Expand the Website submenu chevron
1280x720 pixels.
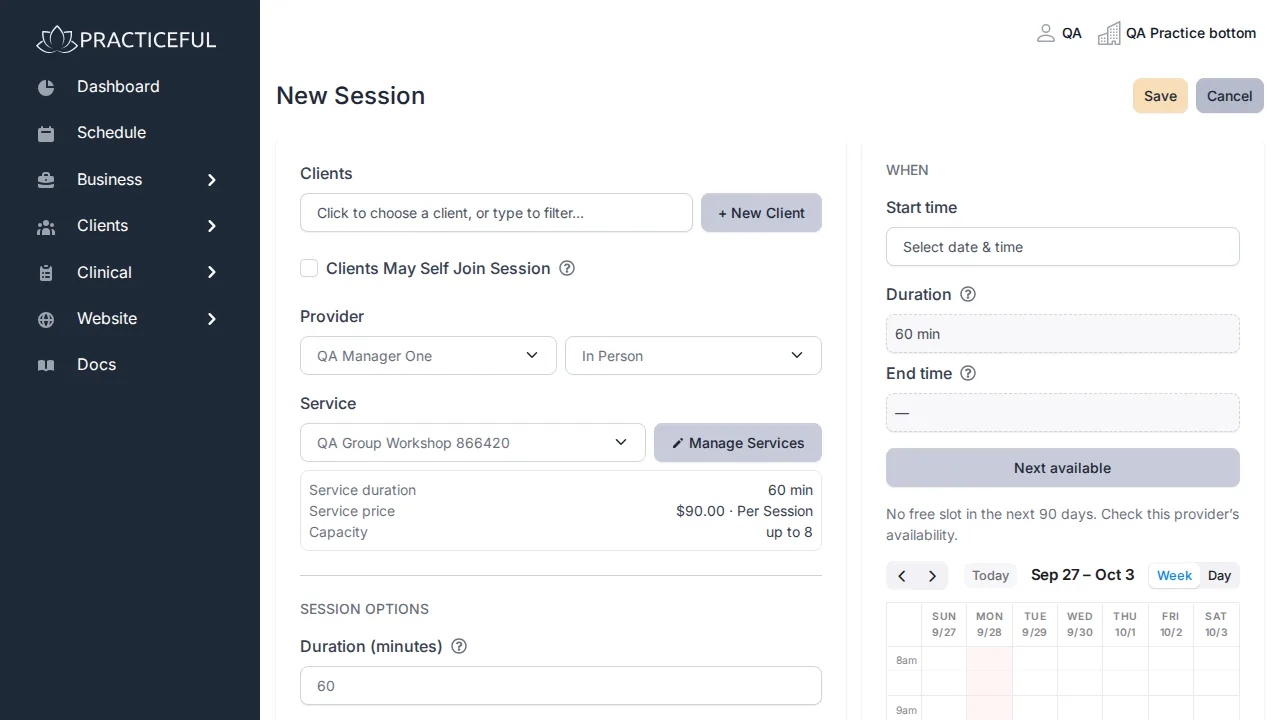[211, 319]
